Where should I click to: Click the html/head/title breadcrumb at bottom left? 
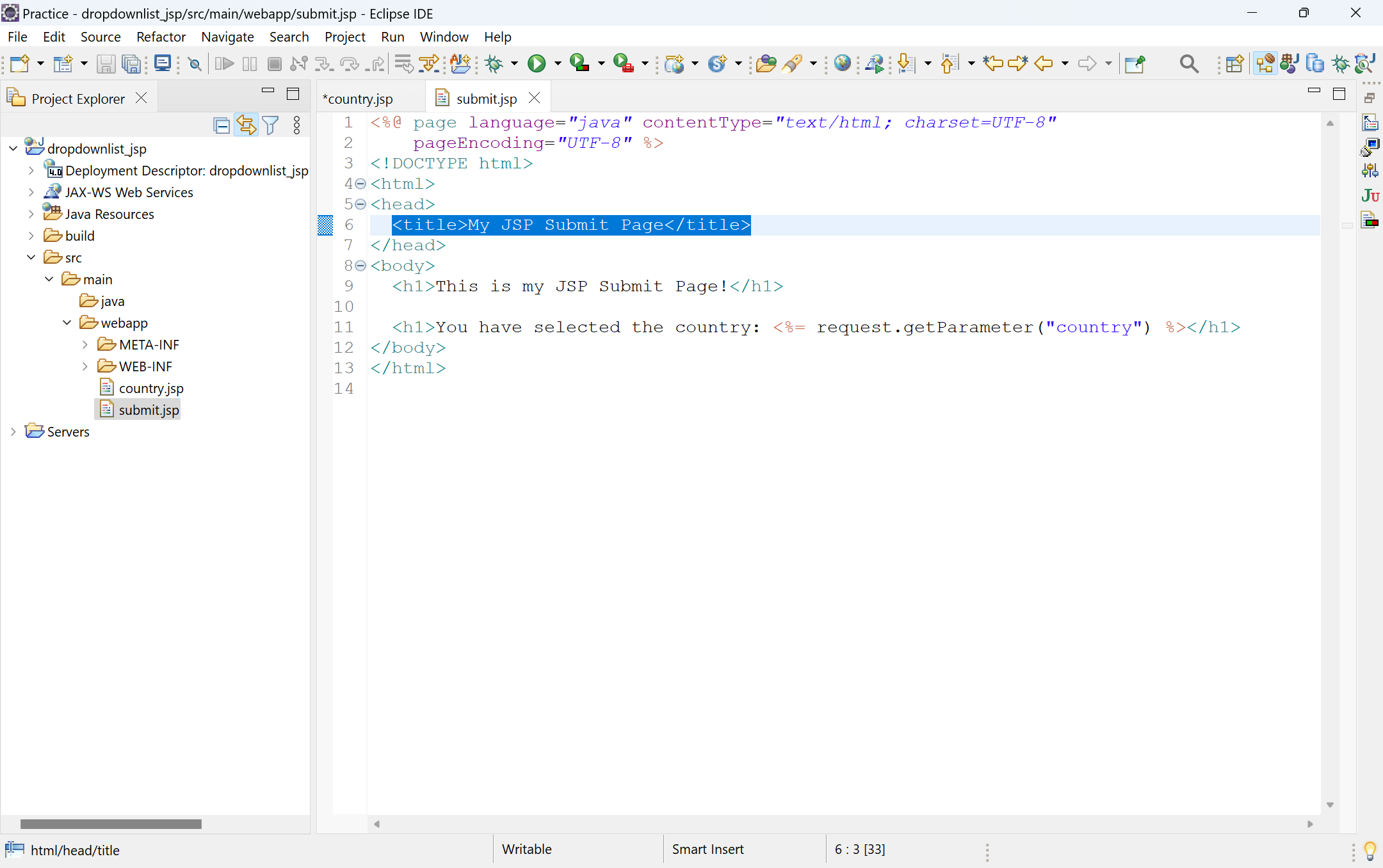(74, 850)
